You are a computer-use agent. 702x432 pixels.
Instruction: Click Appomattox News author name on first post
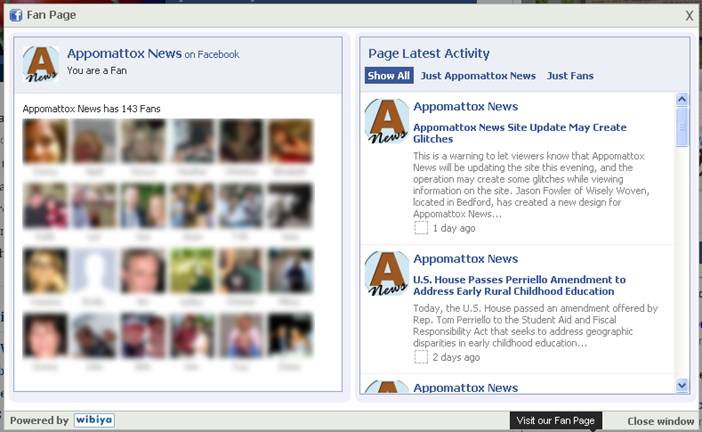point(466,107)
